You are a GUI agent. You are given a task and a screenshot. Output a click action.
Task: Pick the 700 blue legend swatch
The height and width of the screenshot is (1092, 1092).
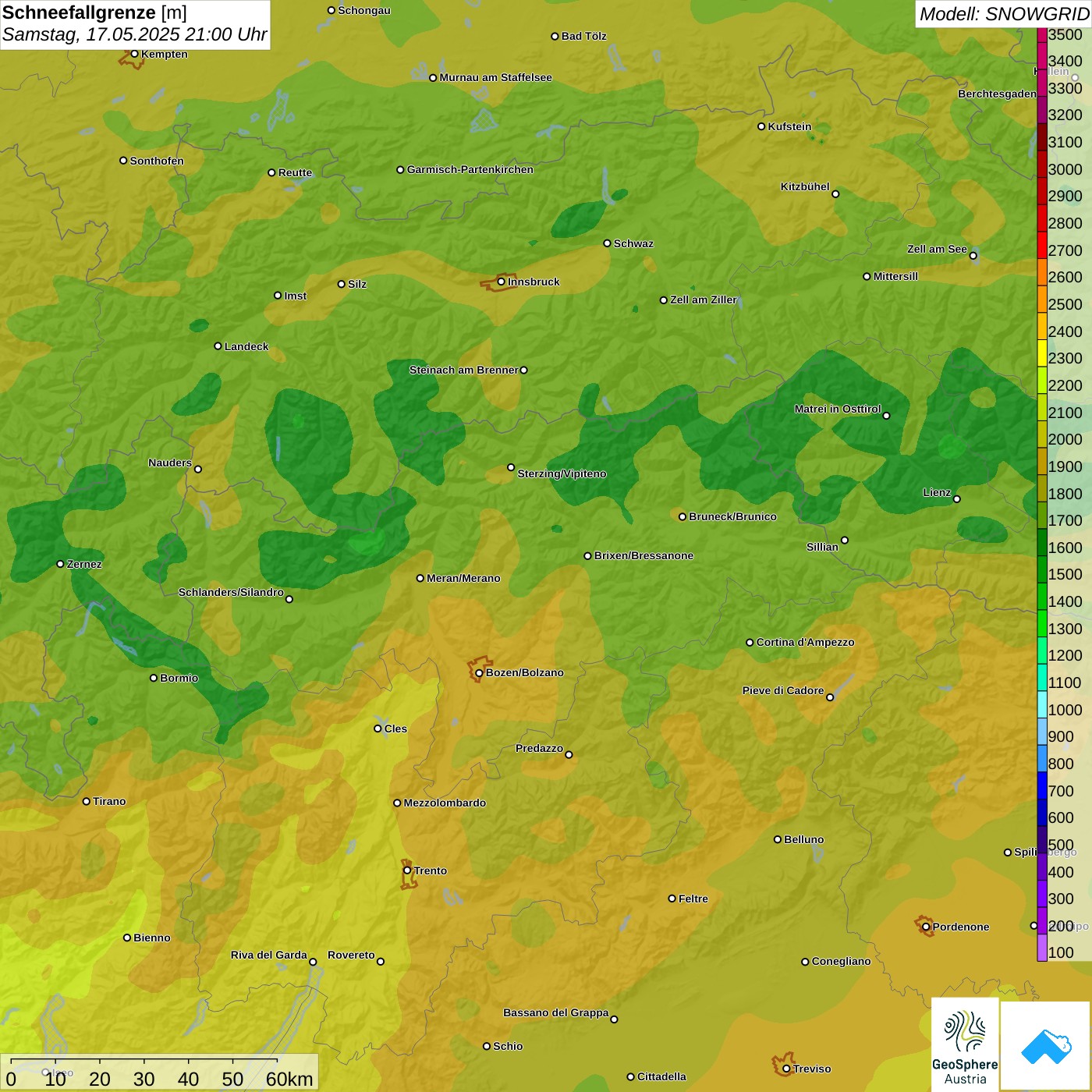(x=1042, y=785)
